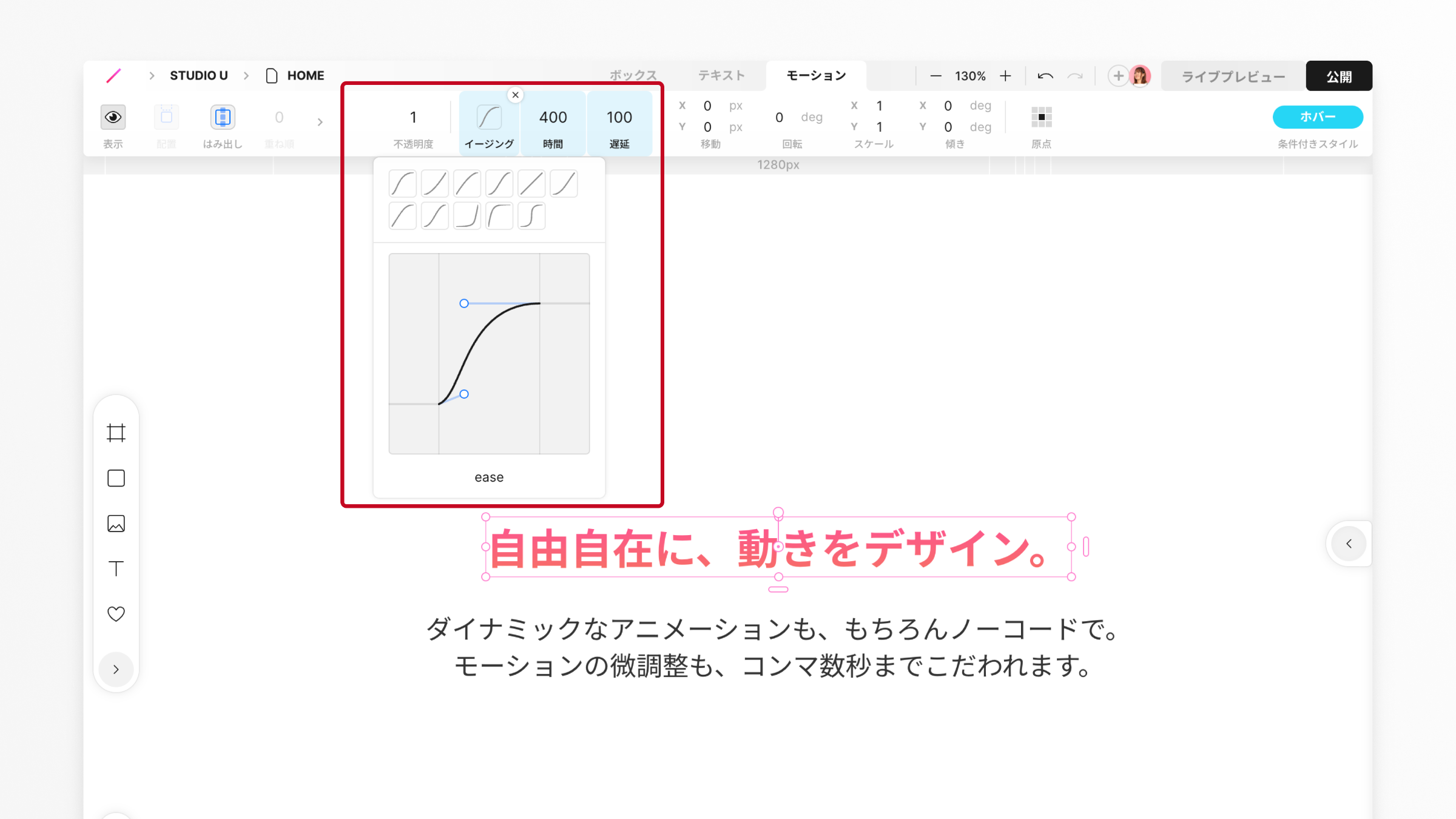Click the user avatar picture

[1141, 76]
